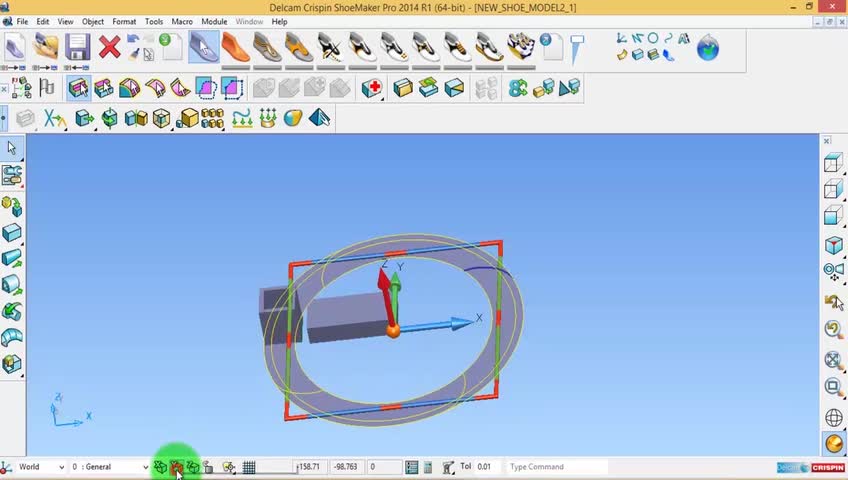Toggle the first green workplane icon in status bar
Viewport: 848px width, 480px height.
click(x=160, y=467)
